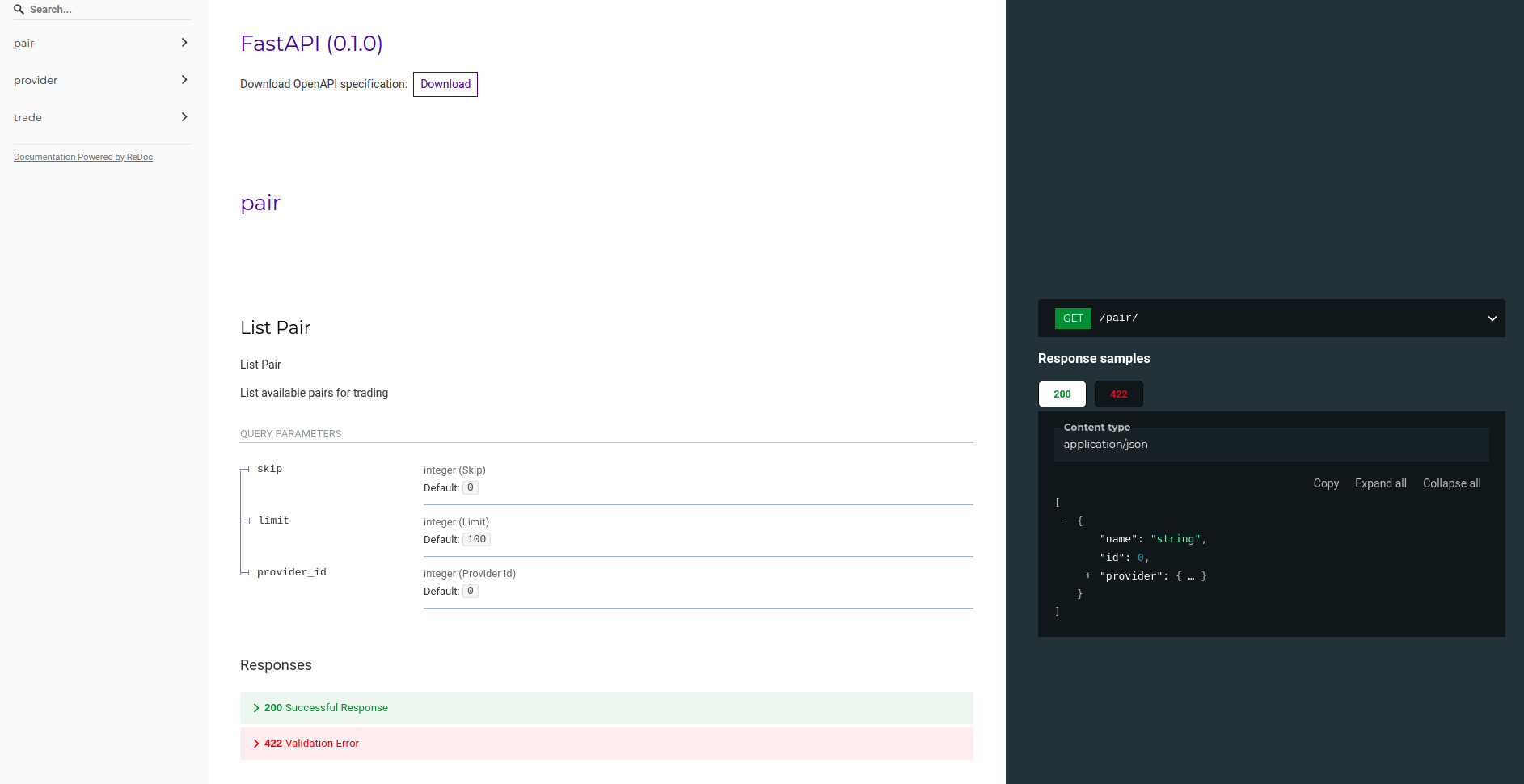Click the List Pair operation heading
1524x784 pixels.
[276, 327]
